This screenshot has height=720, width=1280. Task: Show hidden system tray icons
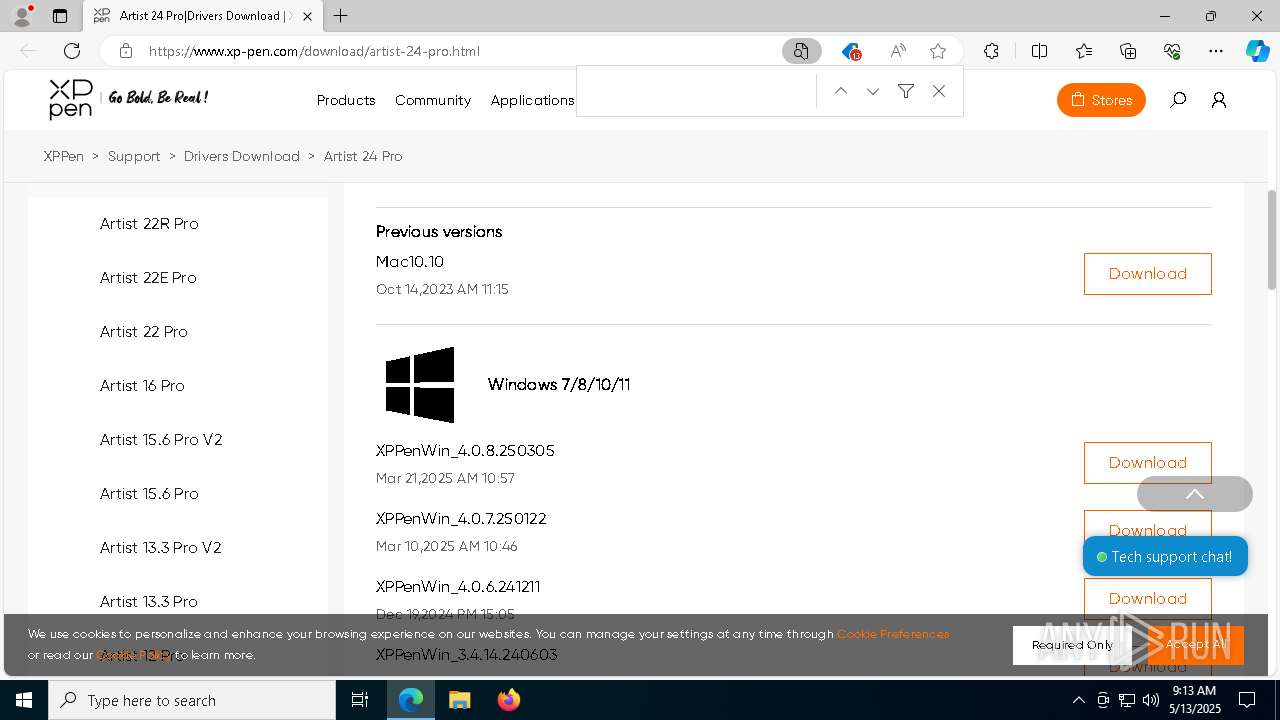pyautogui.click(x=1078, y=700)
